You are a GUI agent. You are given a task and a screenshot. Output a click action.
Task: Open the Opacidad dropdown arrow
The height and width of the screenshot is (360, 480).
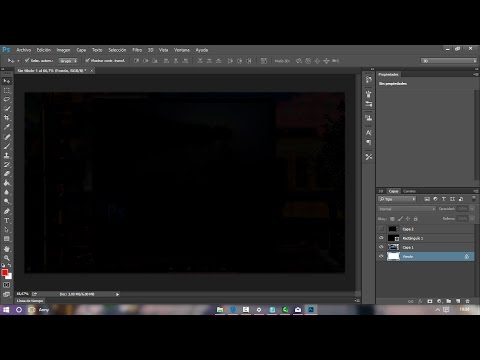pos(472,209)
